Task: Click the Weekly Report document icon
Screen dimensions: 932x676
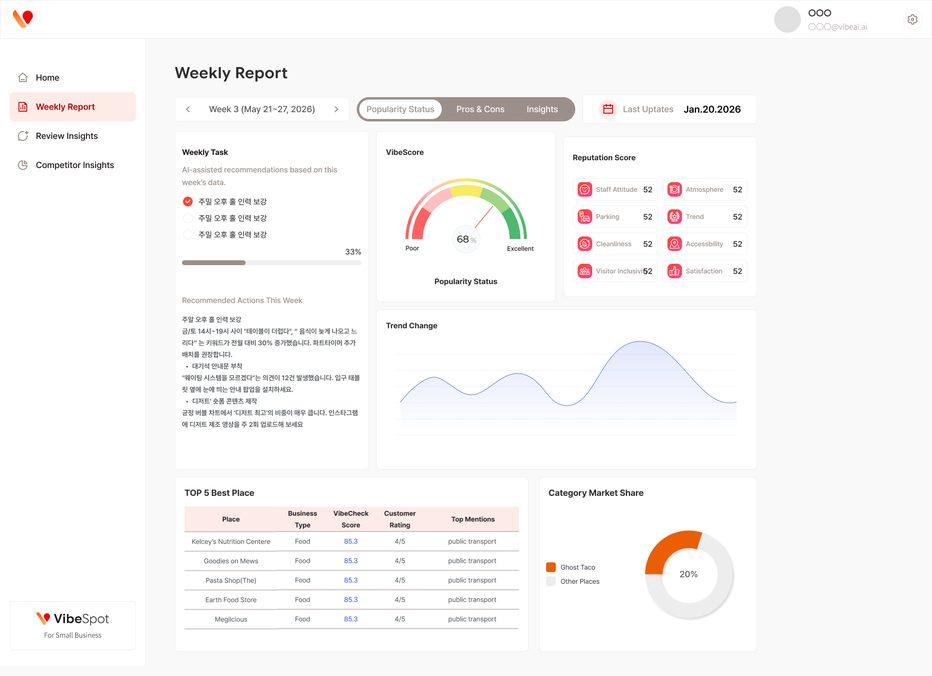Action: 23,106
